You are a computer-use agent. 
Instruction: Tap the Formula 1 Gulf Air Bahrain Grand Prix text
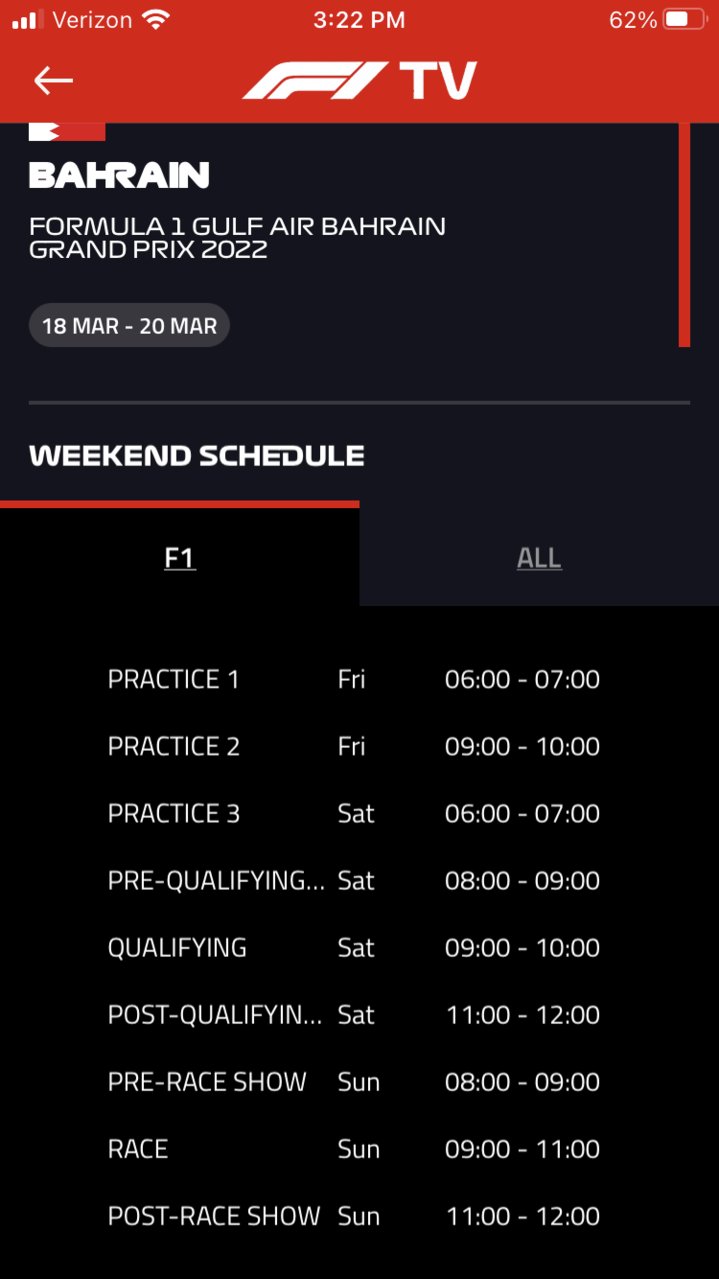(237, 238)
